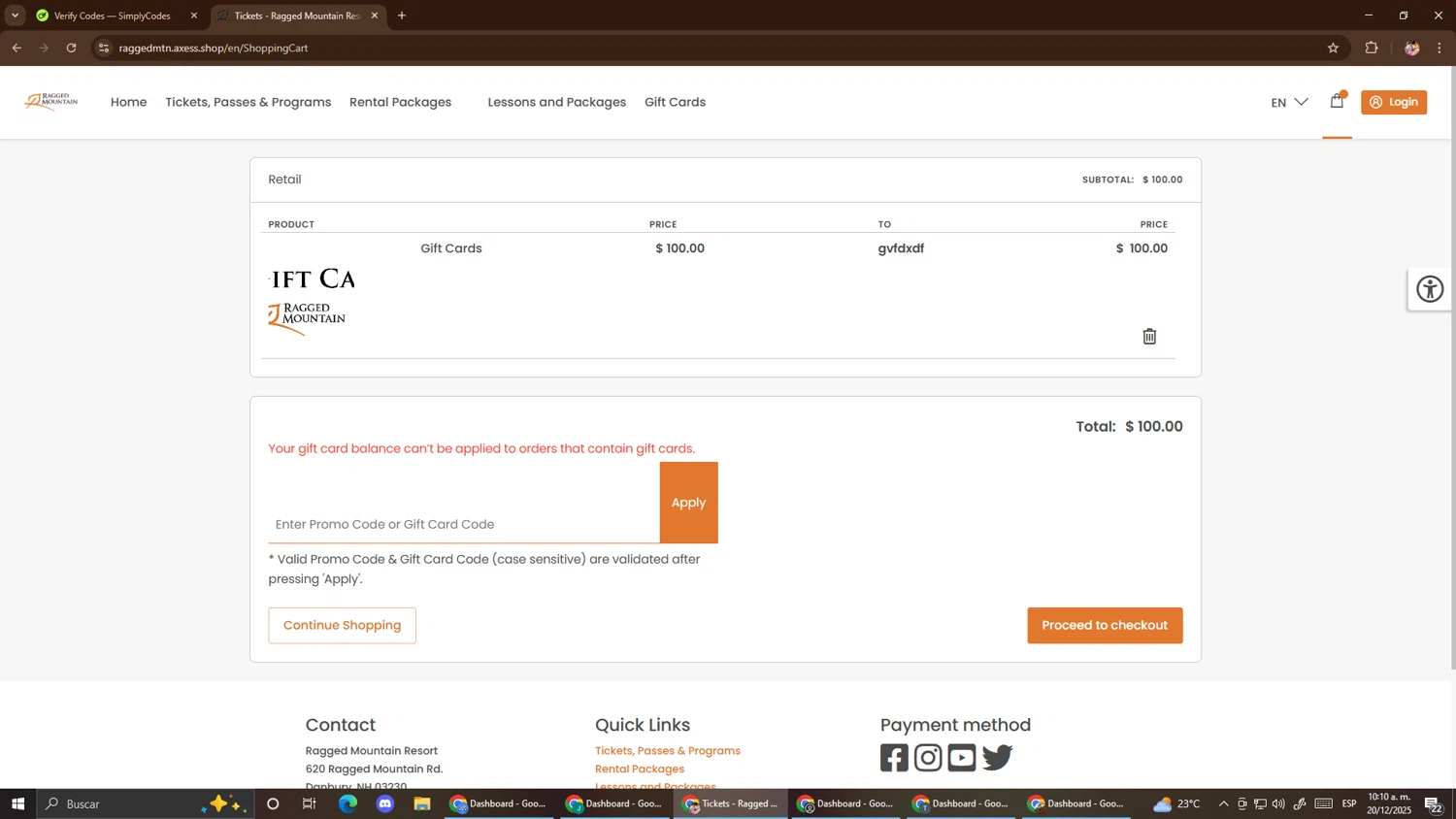
Task: Open Rental Packages menu
Action: (400, 102)
